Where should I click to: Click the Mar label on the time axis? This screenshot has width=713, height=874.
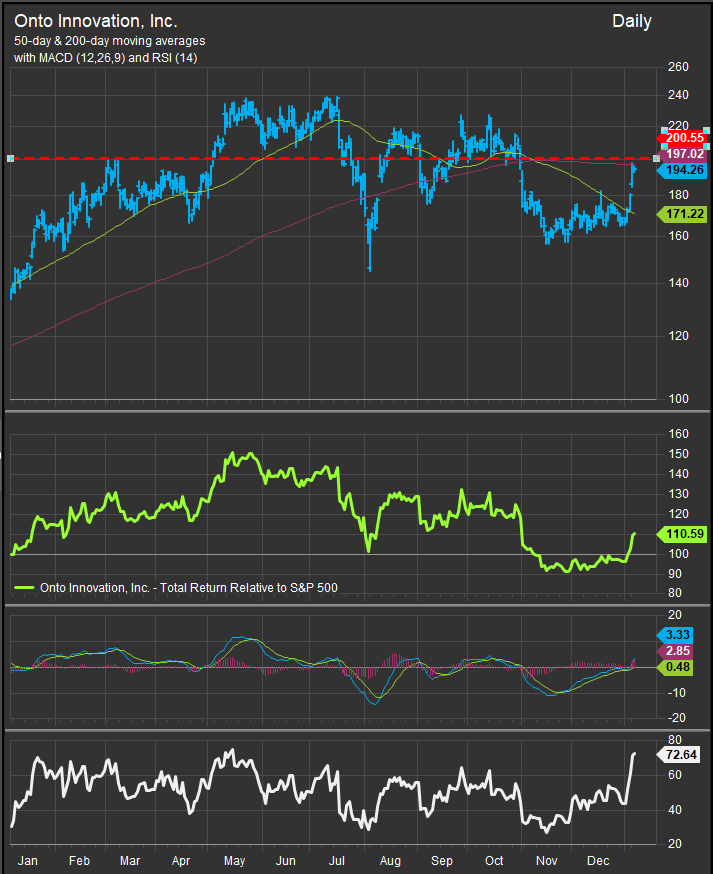tap(130, 861)
